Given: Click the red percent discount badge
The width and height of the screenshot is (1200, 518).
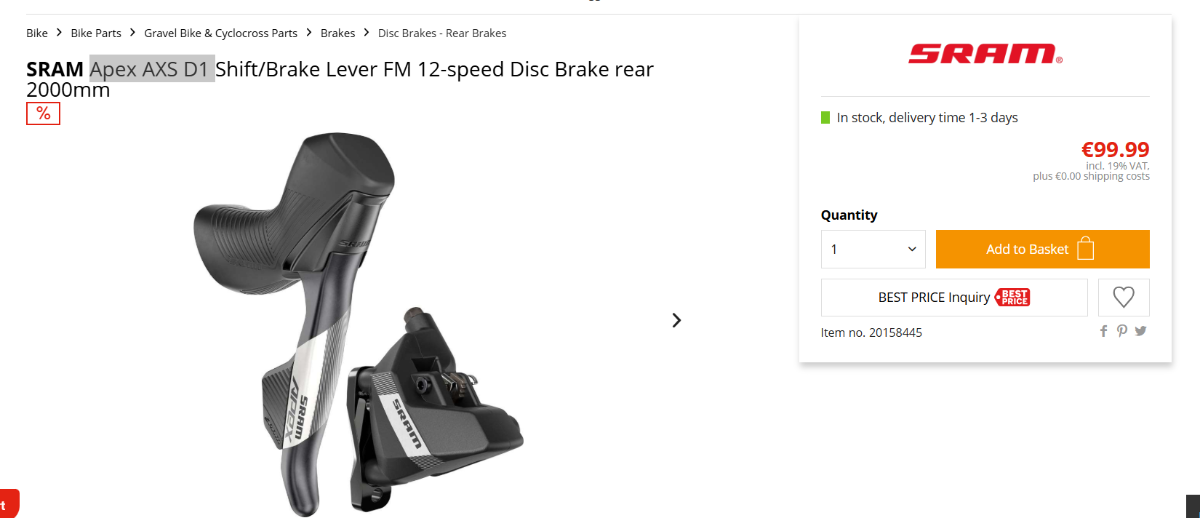Looking at the screenshot, I should pos(43,114).
